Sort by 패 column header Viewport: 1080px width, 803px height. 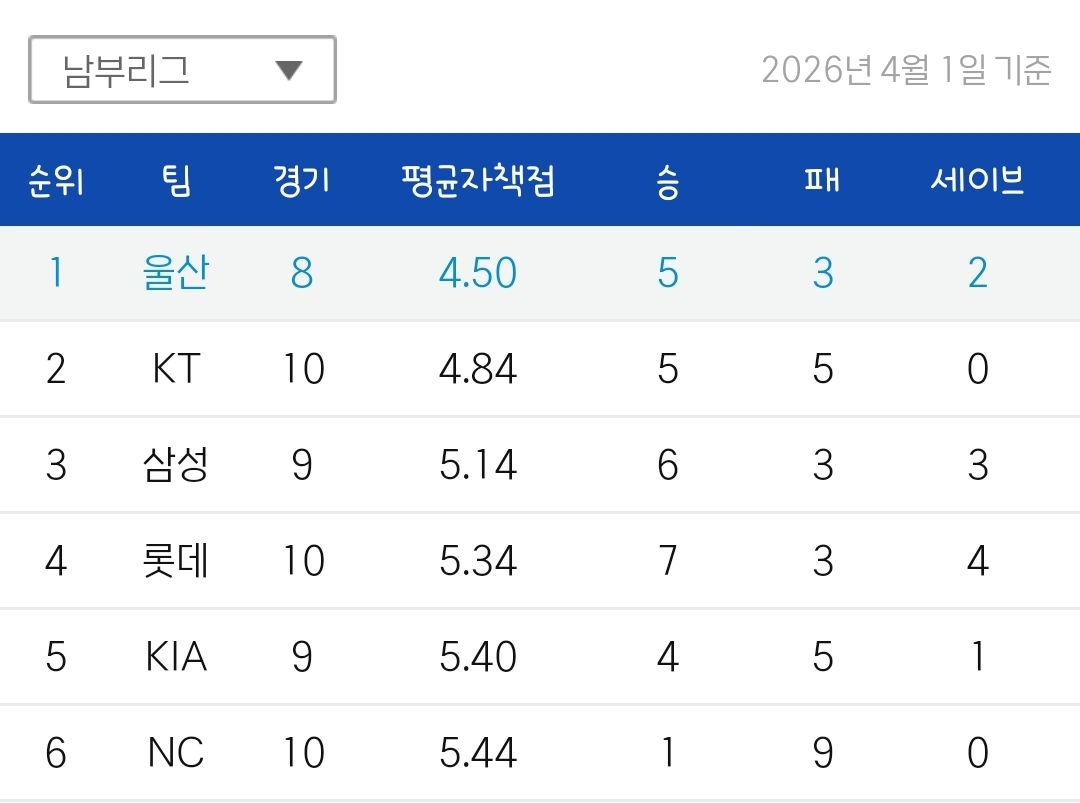[x=822, y=180]
